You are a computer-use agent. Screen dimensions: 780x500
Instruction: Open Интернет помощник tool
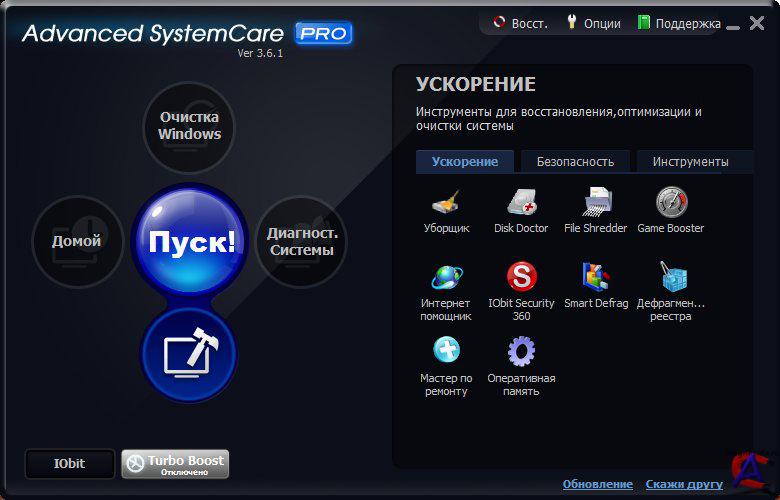click(x=446, y=278)
